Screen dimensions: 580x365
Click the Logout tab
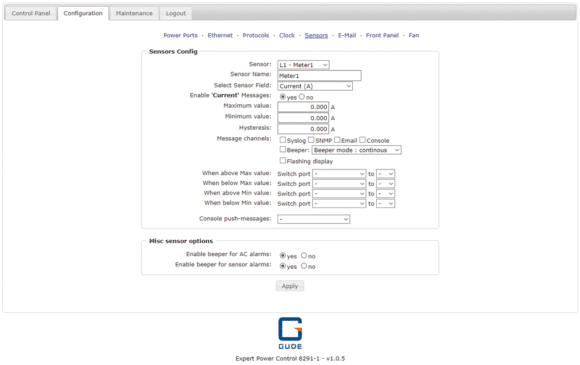pos(176,13)
